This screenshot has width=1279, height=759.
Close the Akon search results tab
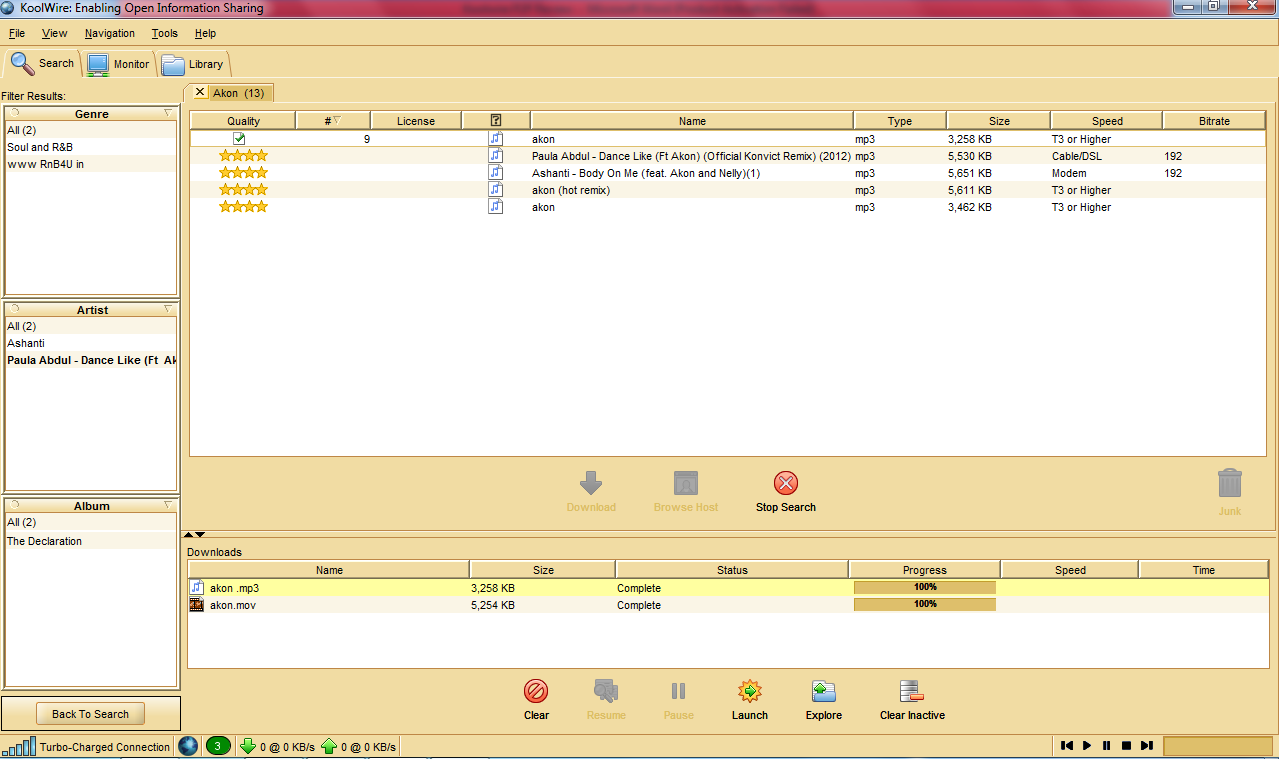point(200,92)
